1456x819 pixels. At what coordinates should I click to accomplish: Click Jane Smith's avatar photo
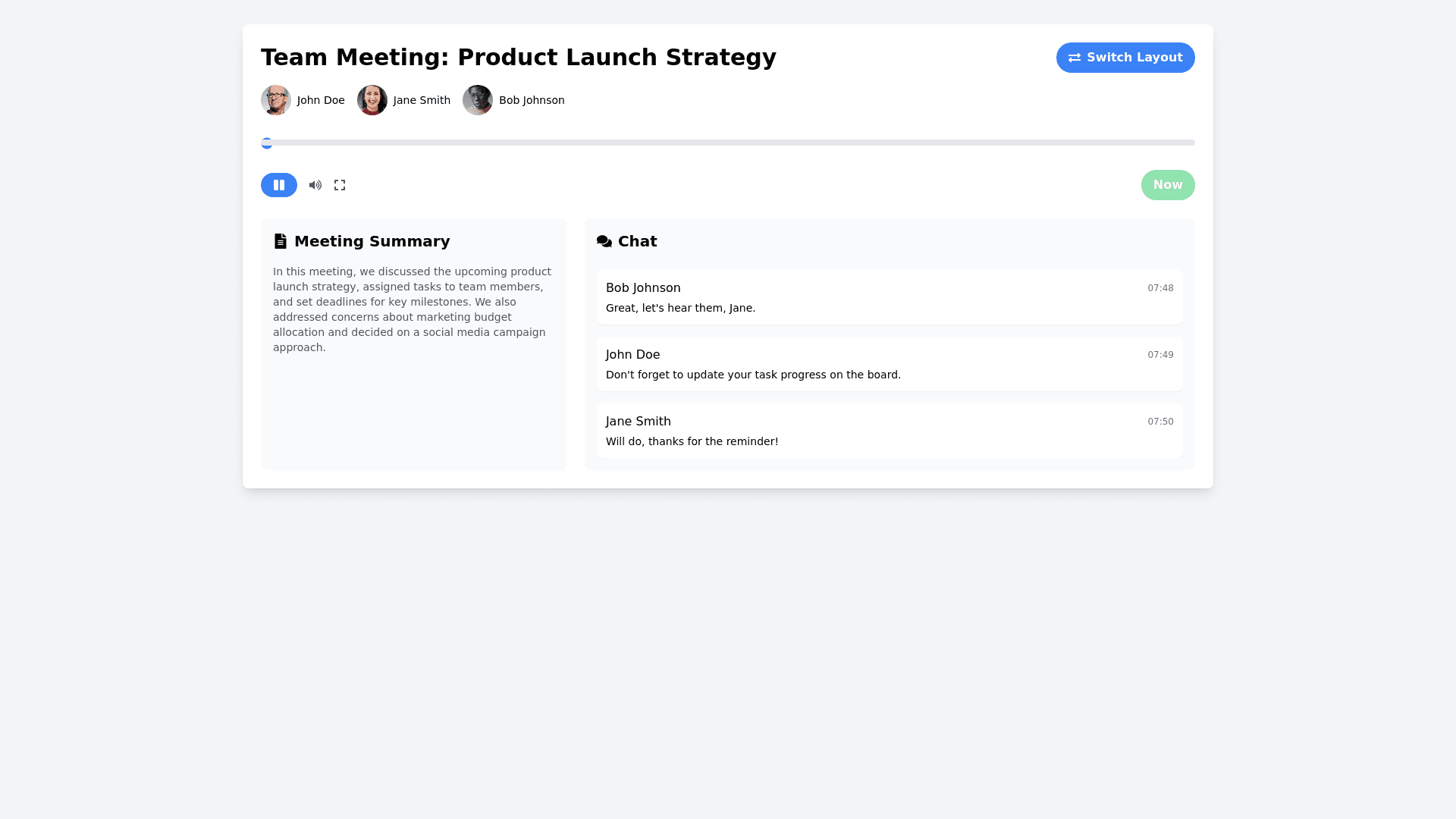(x=372, y=100)
